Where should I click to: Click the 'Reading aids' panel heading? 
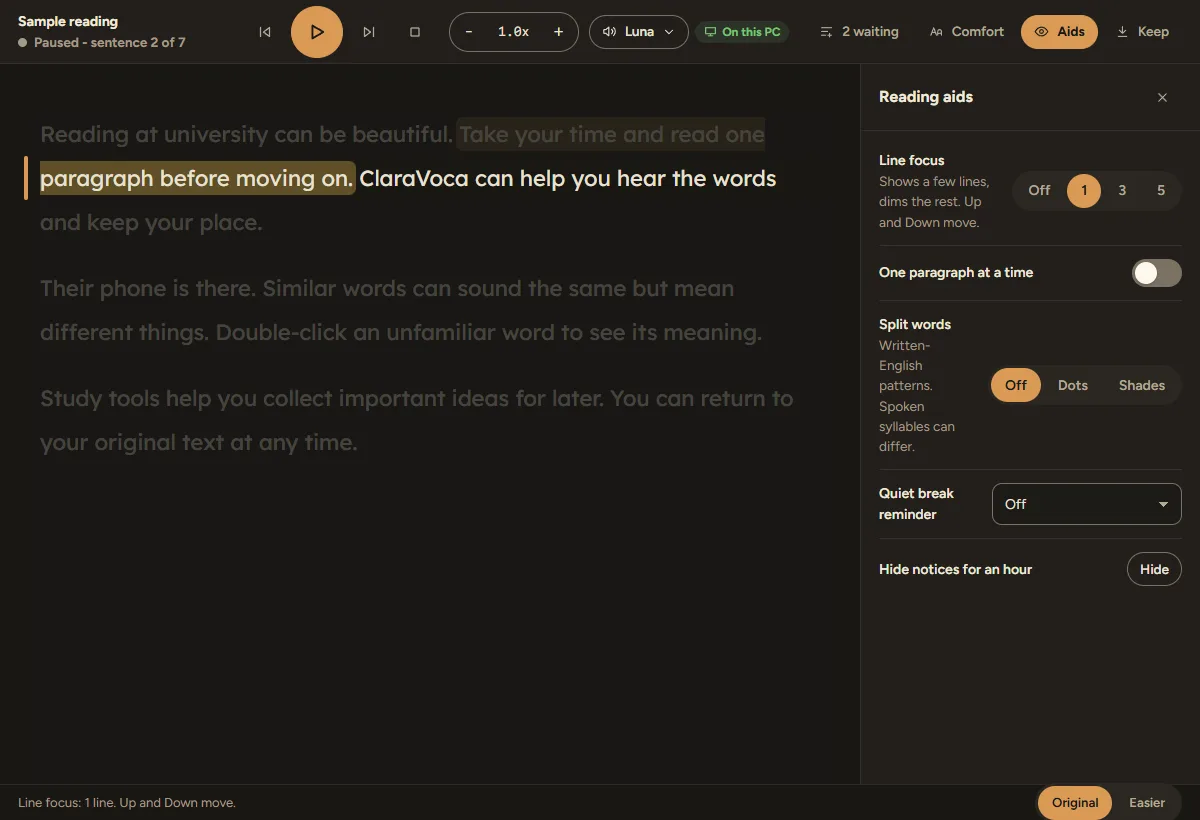(926, 97)
